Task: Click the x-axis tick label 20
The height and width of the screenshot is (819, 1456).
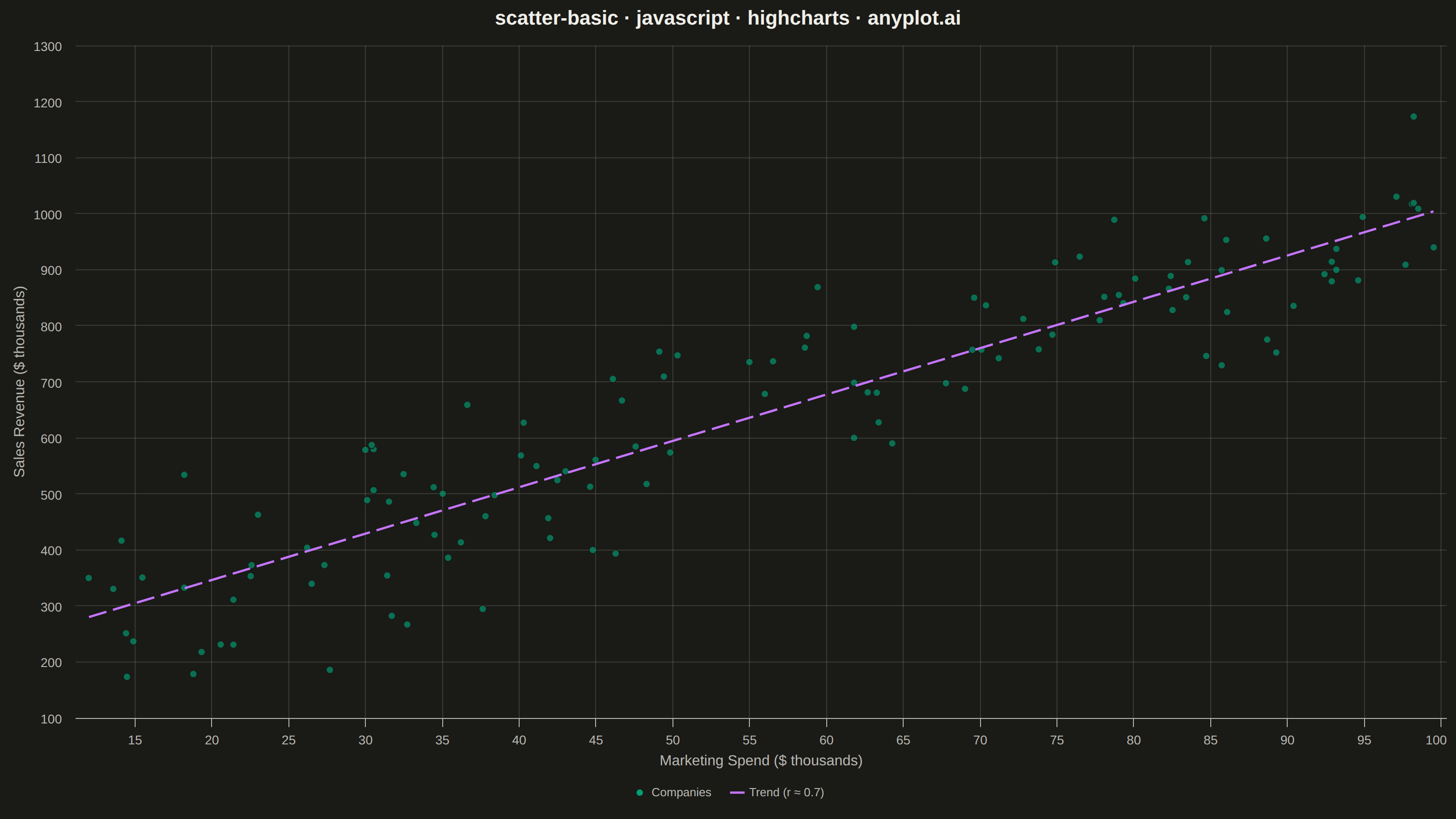Action: click(212, 740)
